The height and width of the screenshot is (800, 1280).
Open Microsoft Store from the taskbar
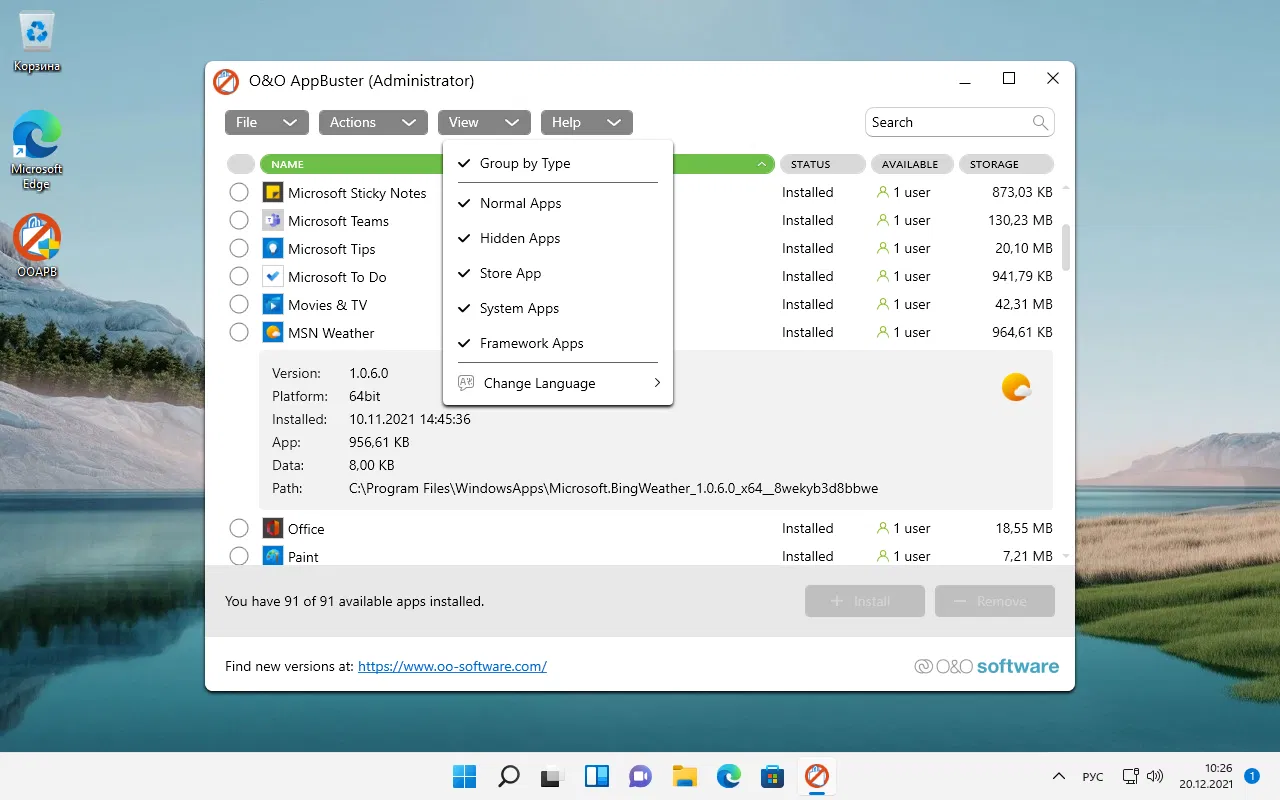point(772,776)
